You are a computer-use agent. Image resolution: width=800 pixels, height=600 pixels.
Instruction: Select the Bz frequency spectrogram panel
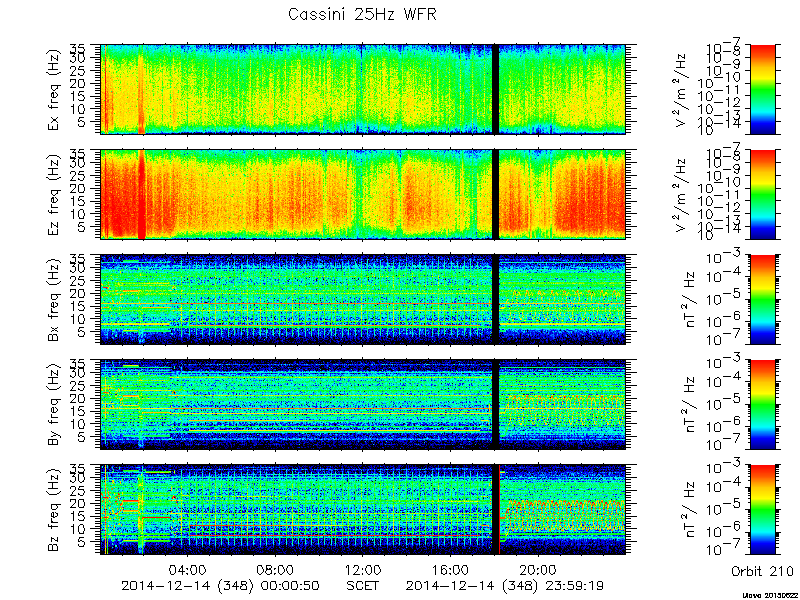[x=363, y=510]
